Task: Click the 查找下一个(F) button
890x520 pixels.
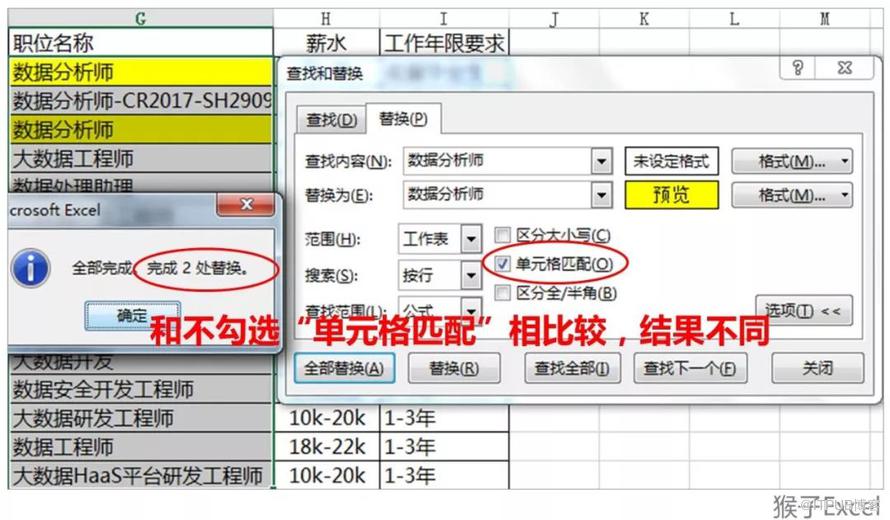Action: [690, 368]
